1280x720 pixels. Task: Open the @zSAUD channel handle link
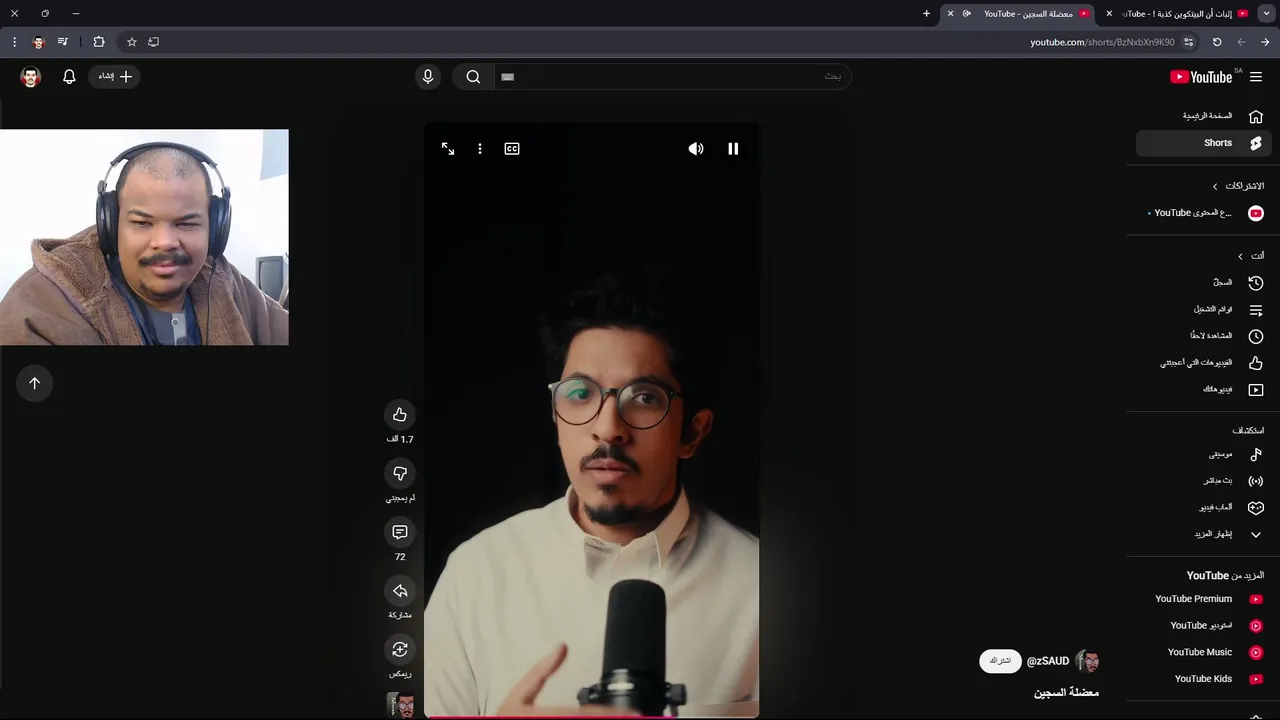[1048, 661]
